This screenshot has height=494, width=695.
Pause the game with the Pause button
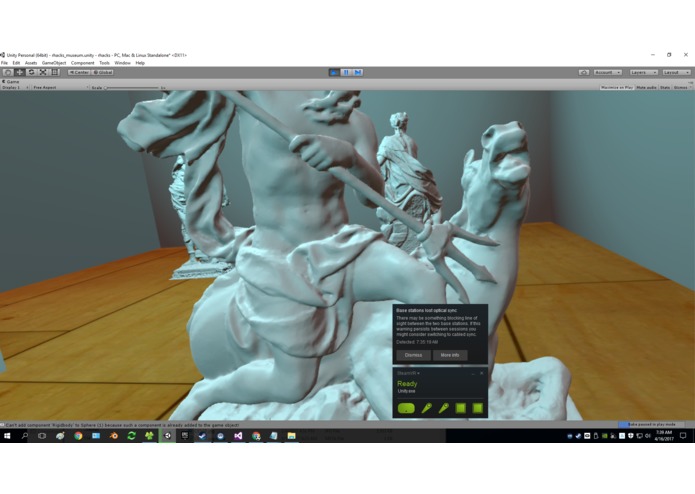point(346,72)
